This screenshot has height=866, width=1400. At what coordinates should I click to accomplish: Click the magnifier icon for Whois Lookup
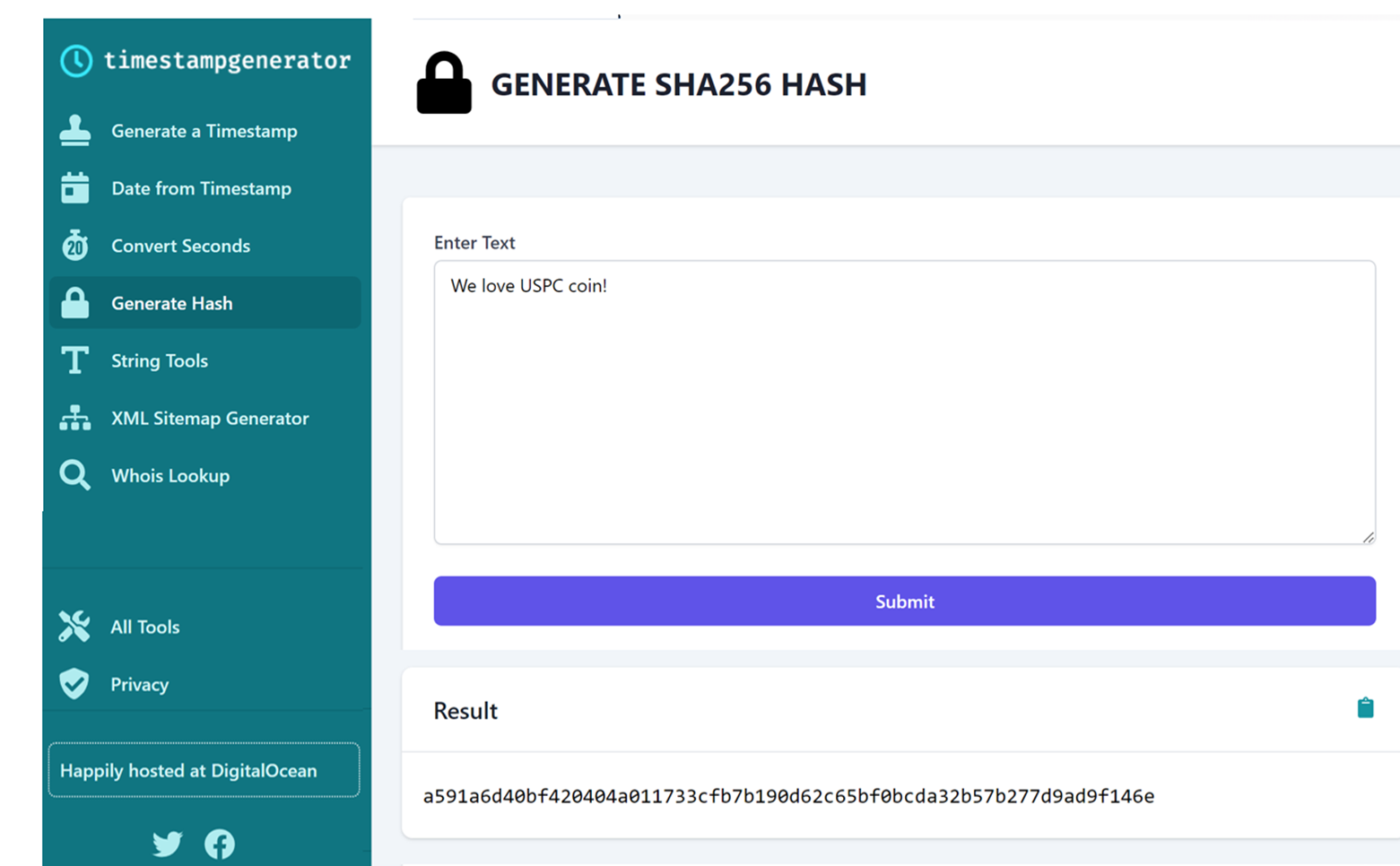(75, 475)
